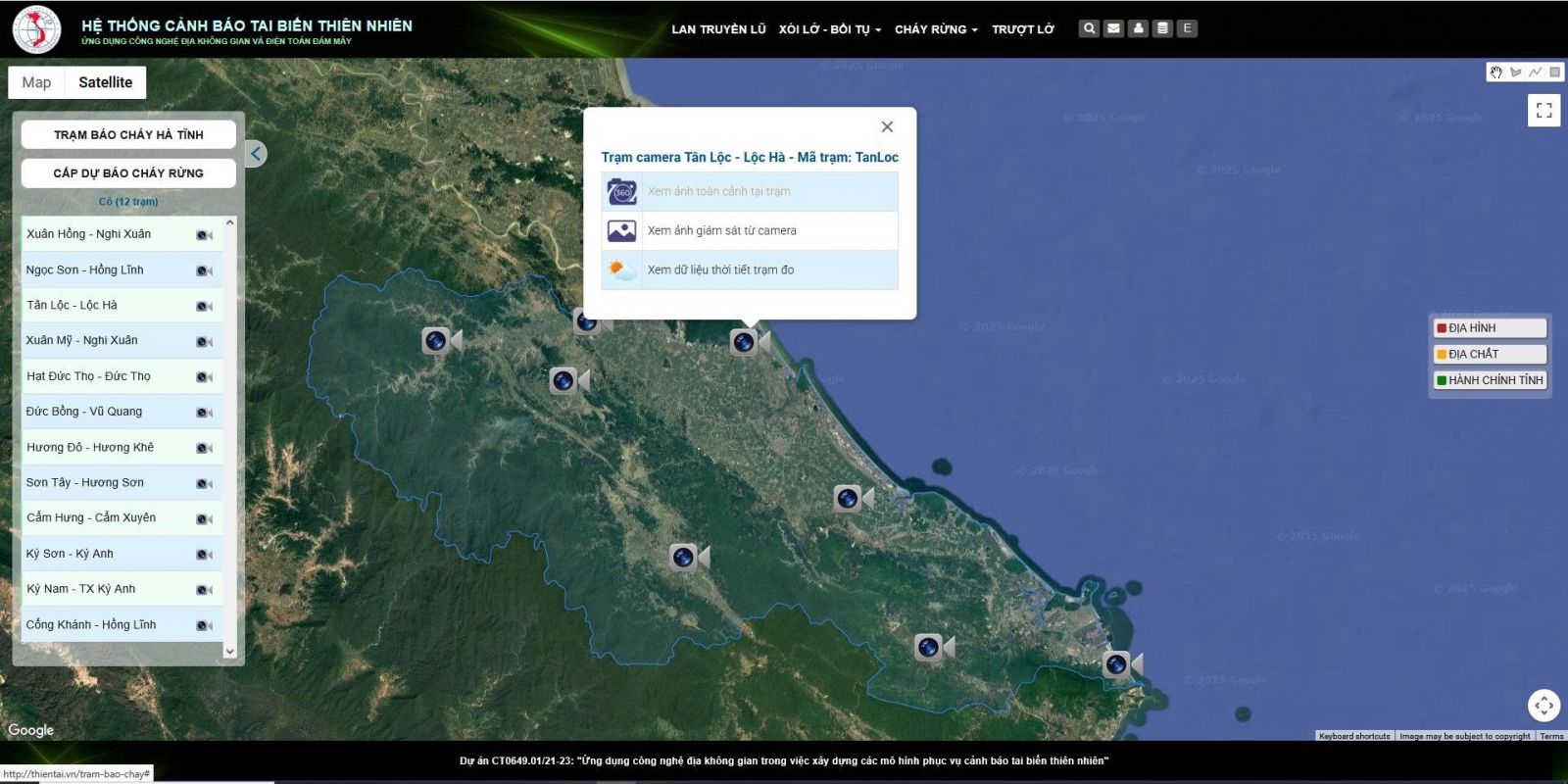1568x784 pixels.
Task: Toggle the HÀNH CHÍNH TỈNH layer
Action: coord(1490,380)
